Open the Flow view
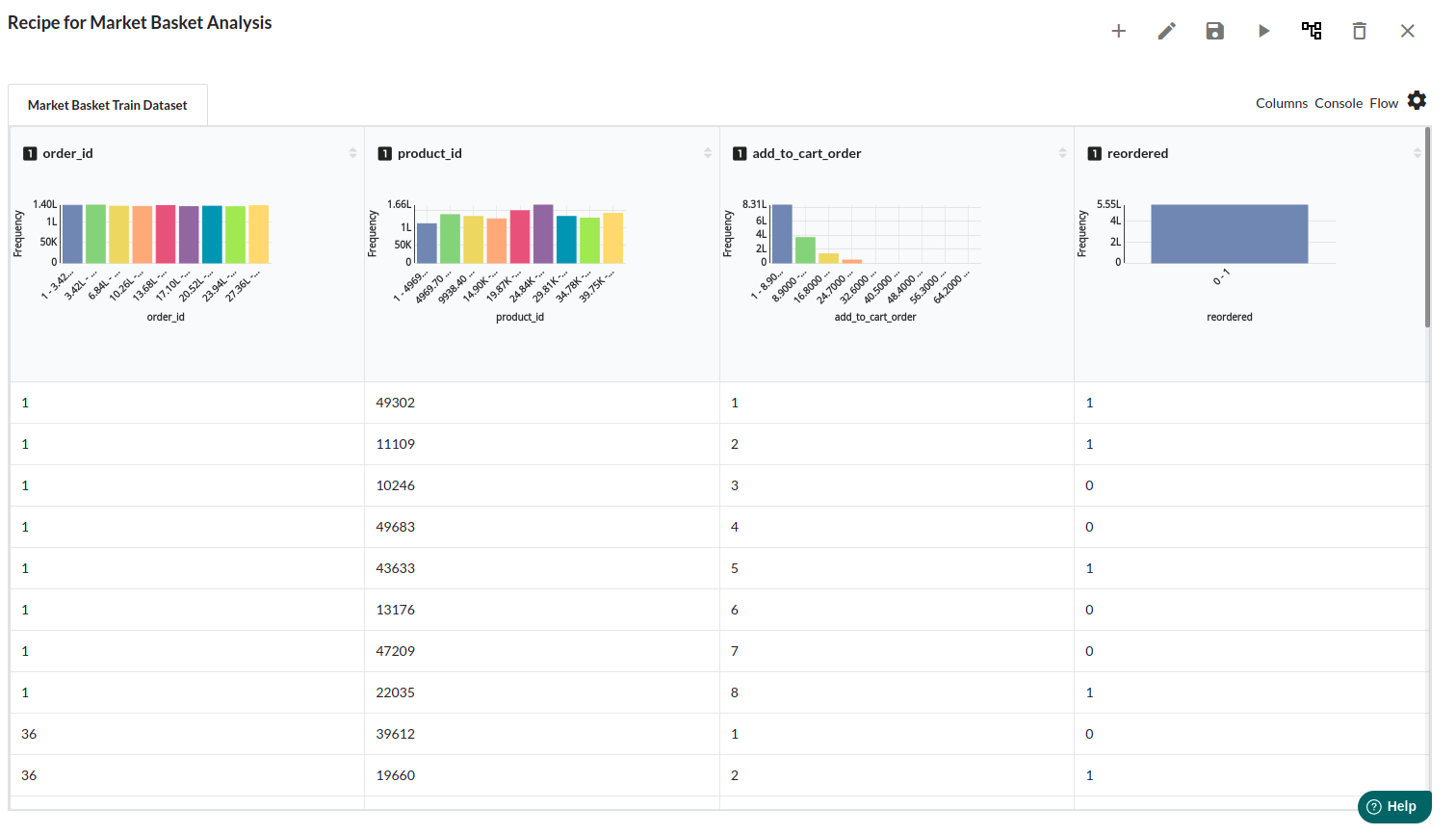The image size is (1456, 835). [x=1384, y=103]
